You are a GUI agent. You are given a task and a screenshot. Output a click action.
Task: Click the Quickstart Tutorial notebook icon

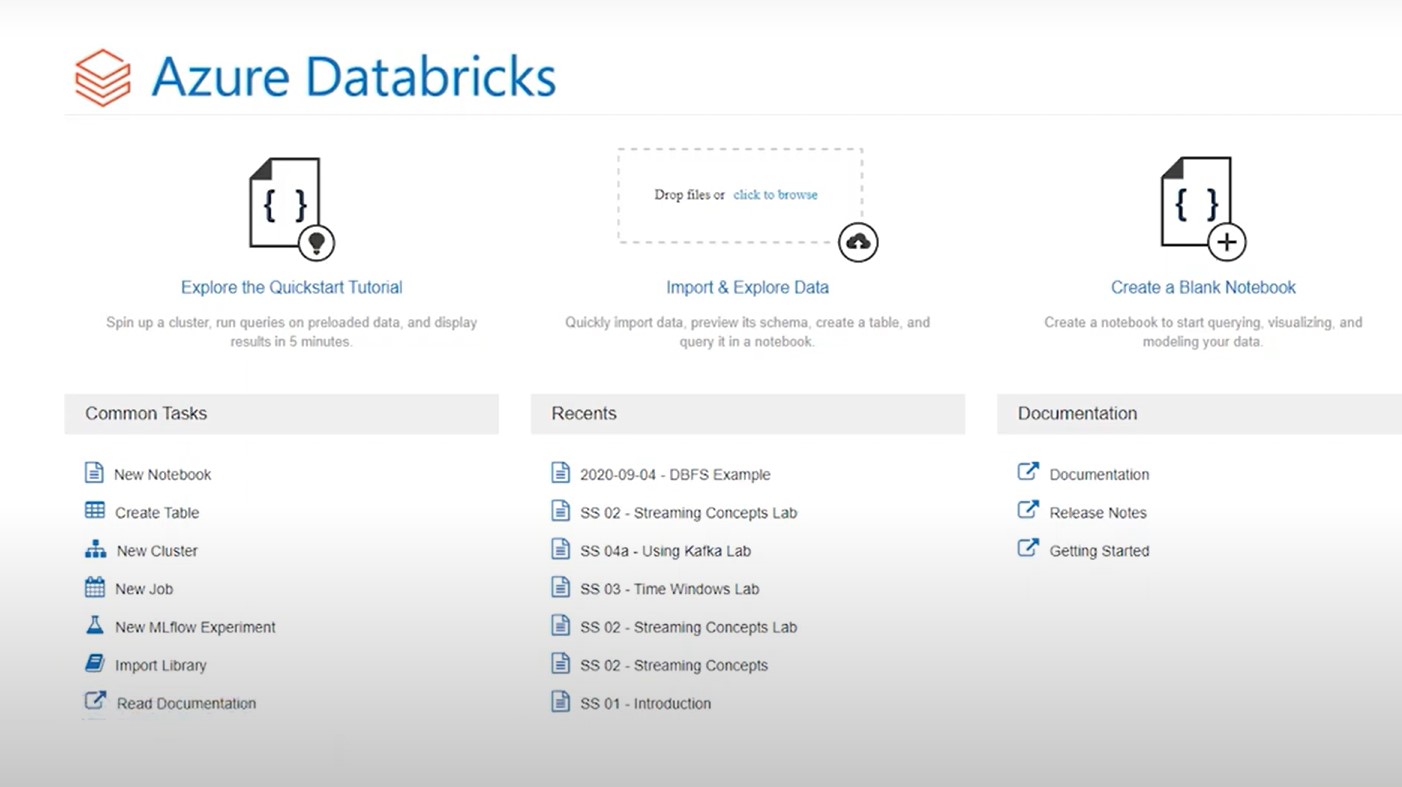[283, 201]
